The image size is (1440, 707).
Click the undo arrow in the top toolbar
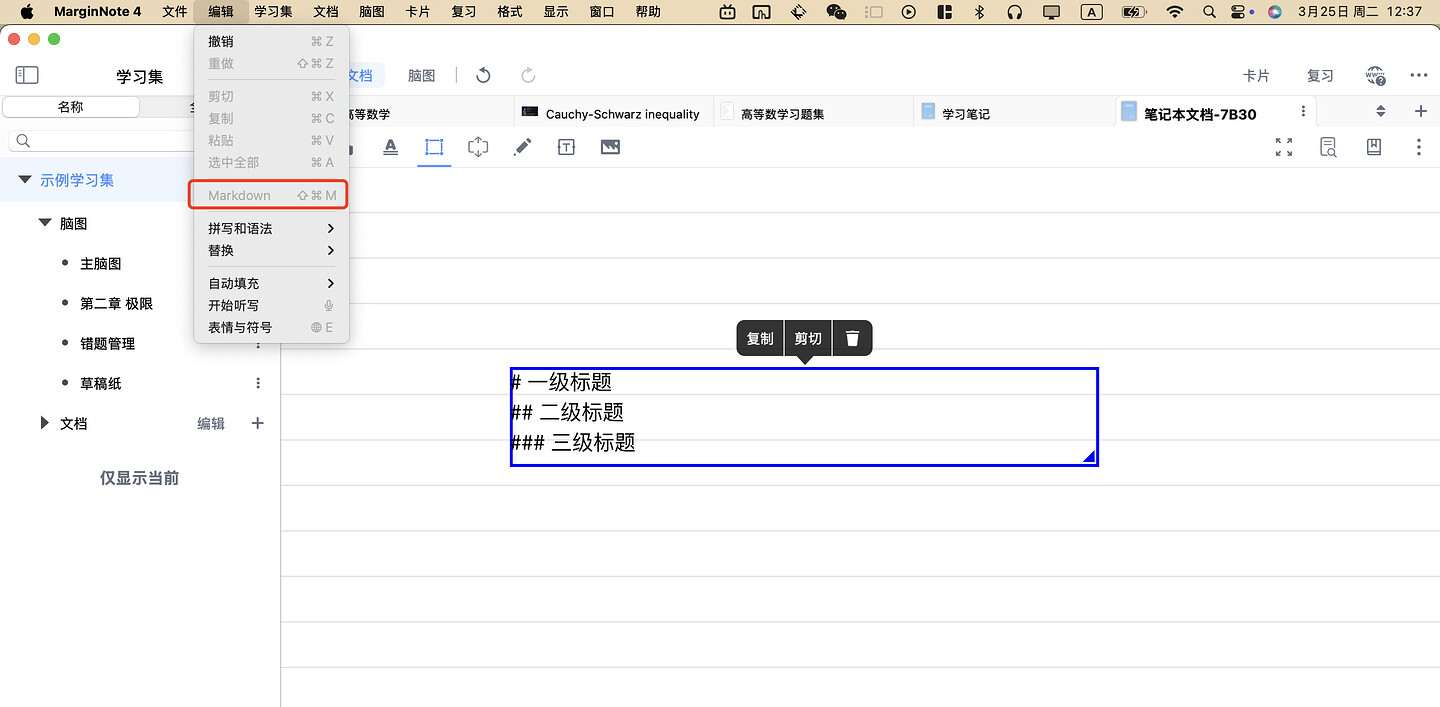pos(483,75)
